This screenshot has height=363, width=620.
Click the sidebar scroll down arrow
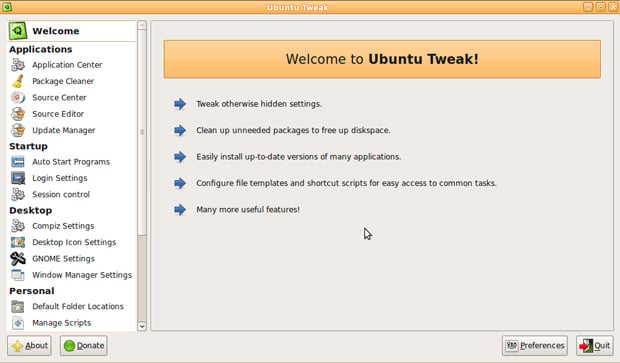142,326
